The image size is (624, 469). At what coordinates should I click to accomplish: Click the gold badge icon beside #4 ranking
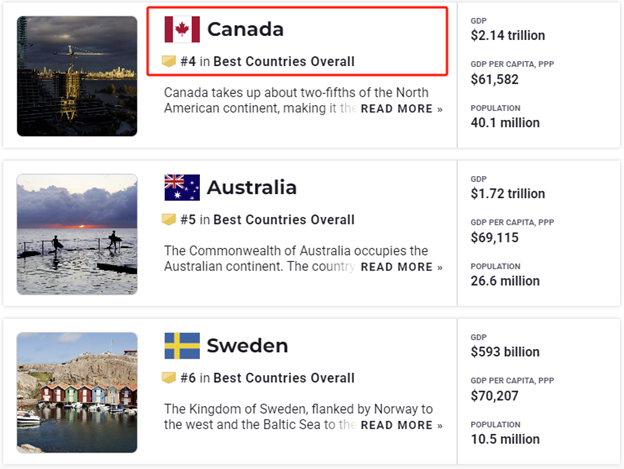pyautogui.click(x=169, y=61)
